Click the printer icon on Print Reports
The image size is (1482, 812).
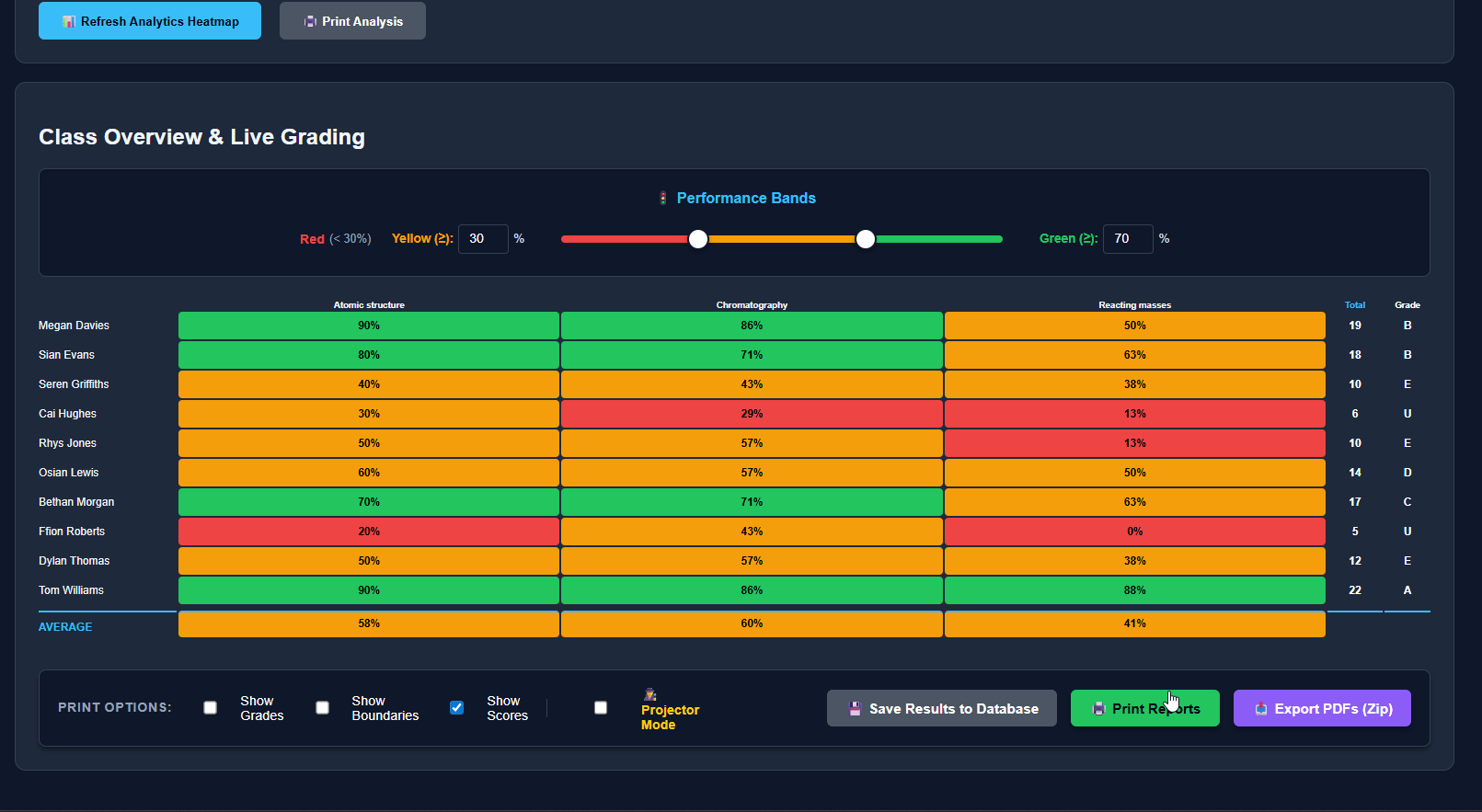pyautogui.click(x=1098, y=709)
